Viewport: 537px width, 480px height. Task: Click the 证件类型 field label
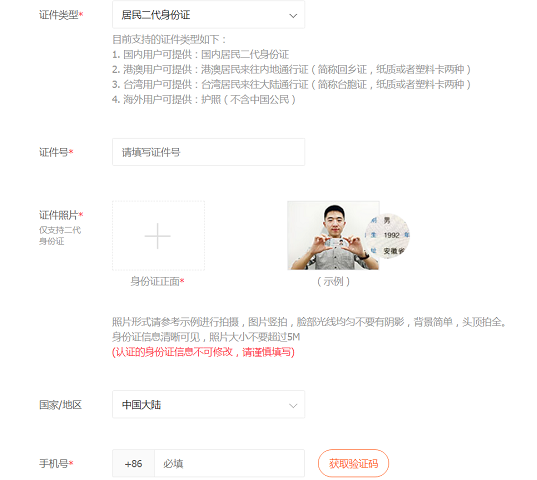[x=61, y=15]
